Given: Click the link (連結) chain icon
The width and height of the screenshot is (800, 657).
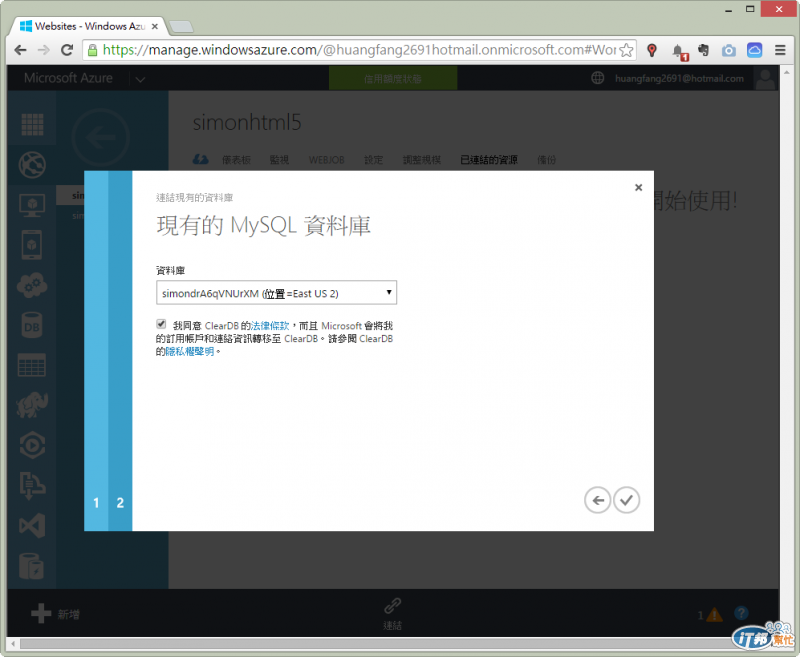Looking at the screenshot, I should pos(392,606).
